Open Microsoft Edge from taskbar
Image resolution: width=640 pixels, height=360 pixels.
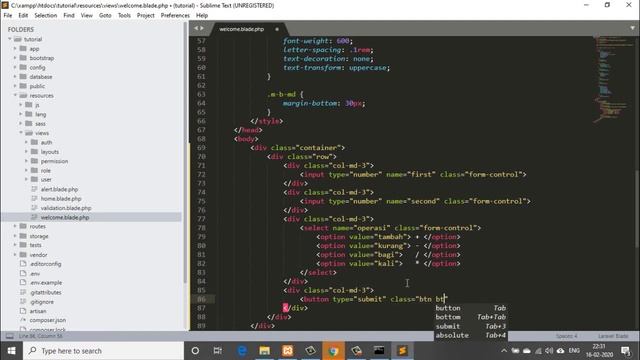click(x=242, y=351)
